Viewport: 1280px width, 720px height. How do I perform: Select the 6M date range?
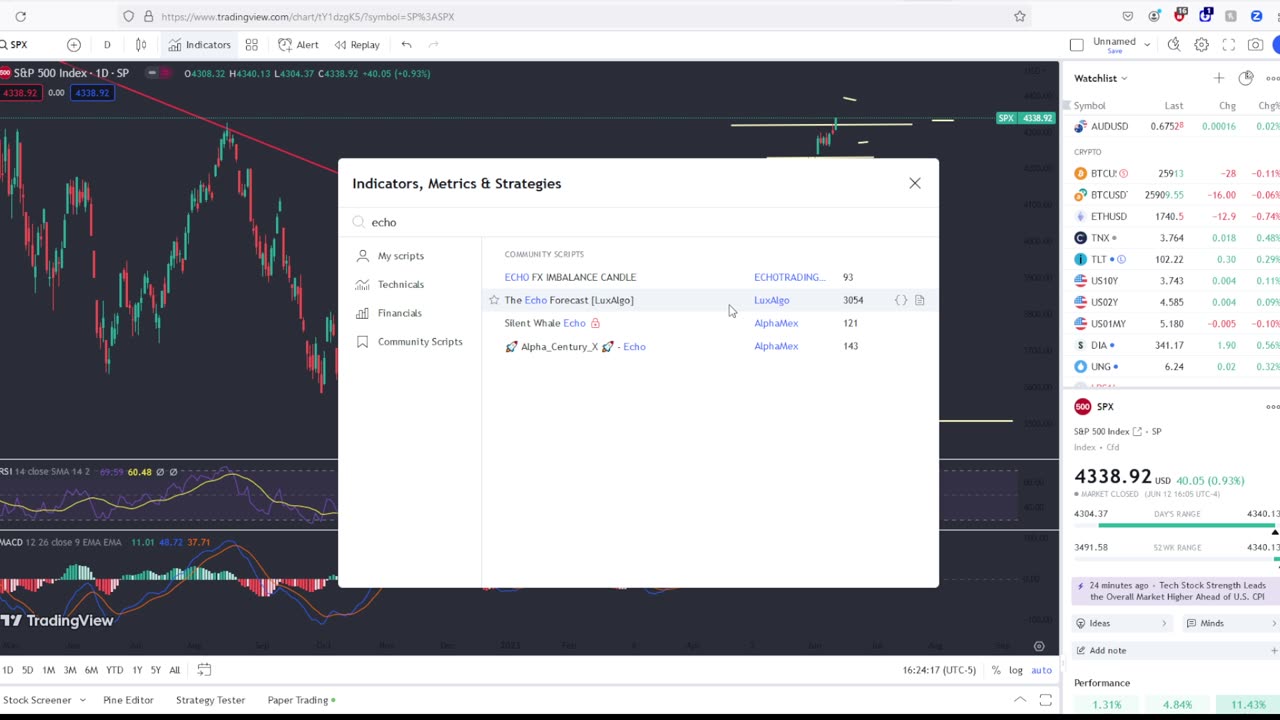91,670
